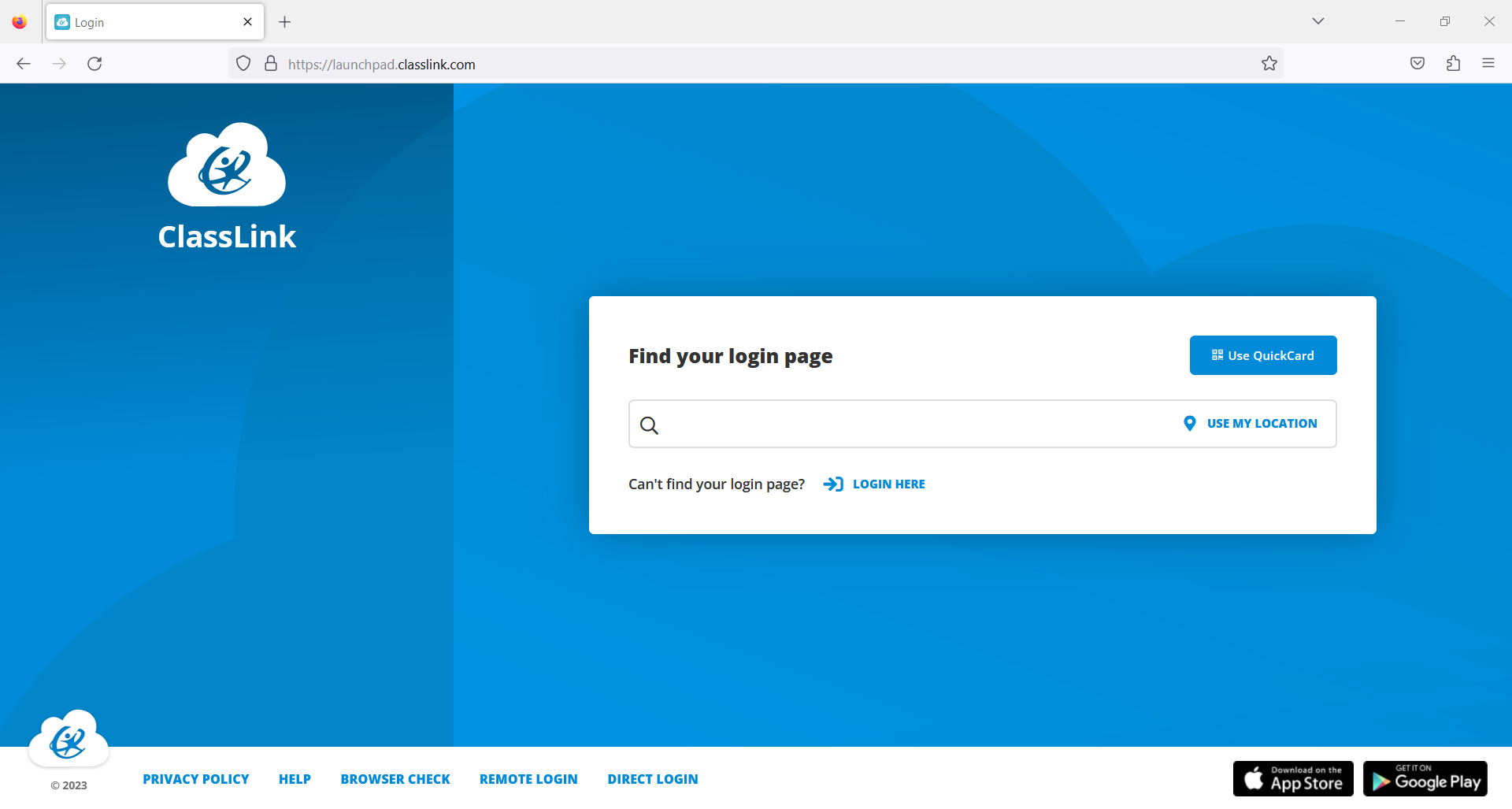Image resolution: width=1512 pixels, height=809 pixels.
Task: Click the ClassLink cloud logo
Action: coord(226,165)
